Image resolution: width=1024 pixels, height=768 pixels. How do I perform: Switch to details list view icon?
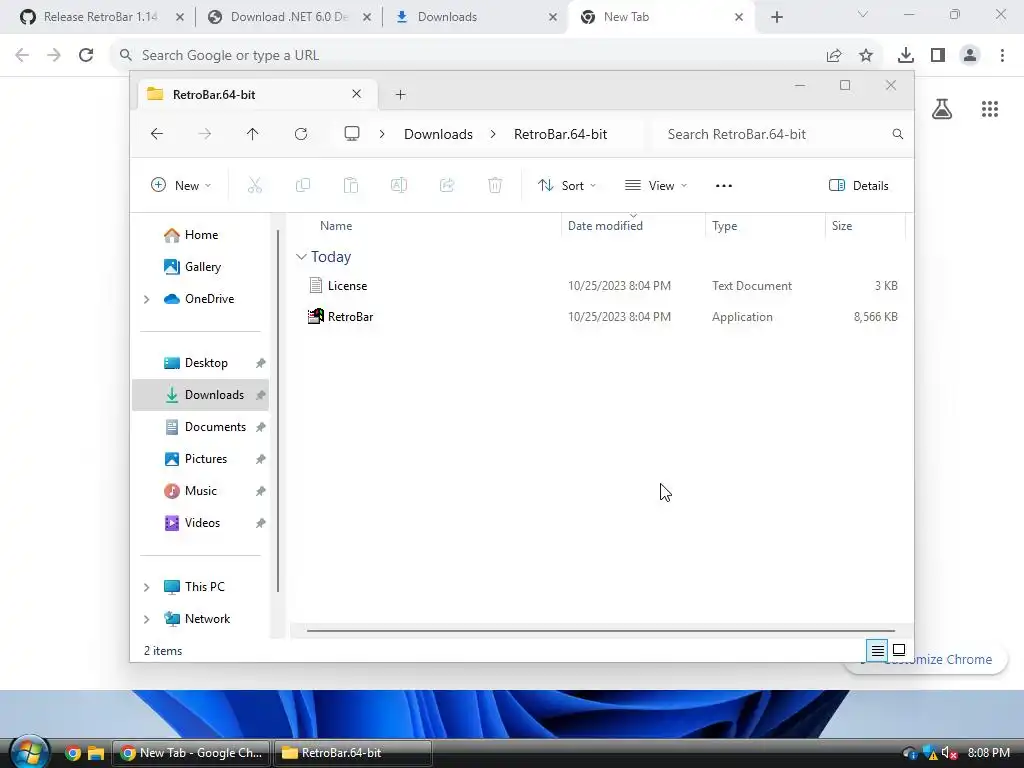[x=877, y=650]
